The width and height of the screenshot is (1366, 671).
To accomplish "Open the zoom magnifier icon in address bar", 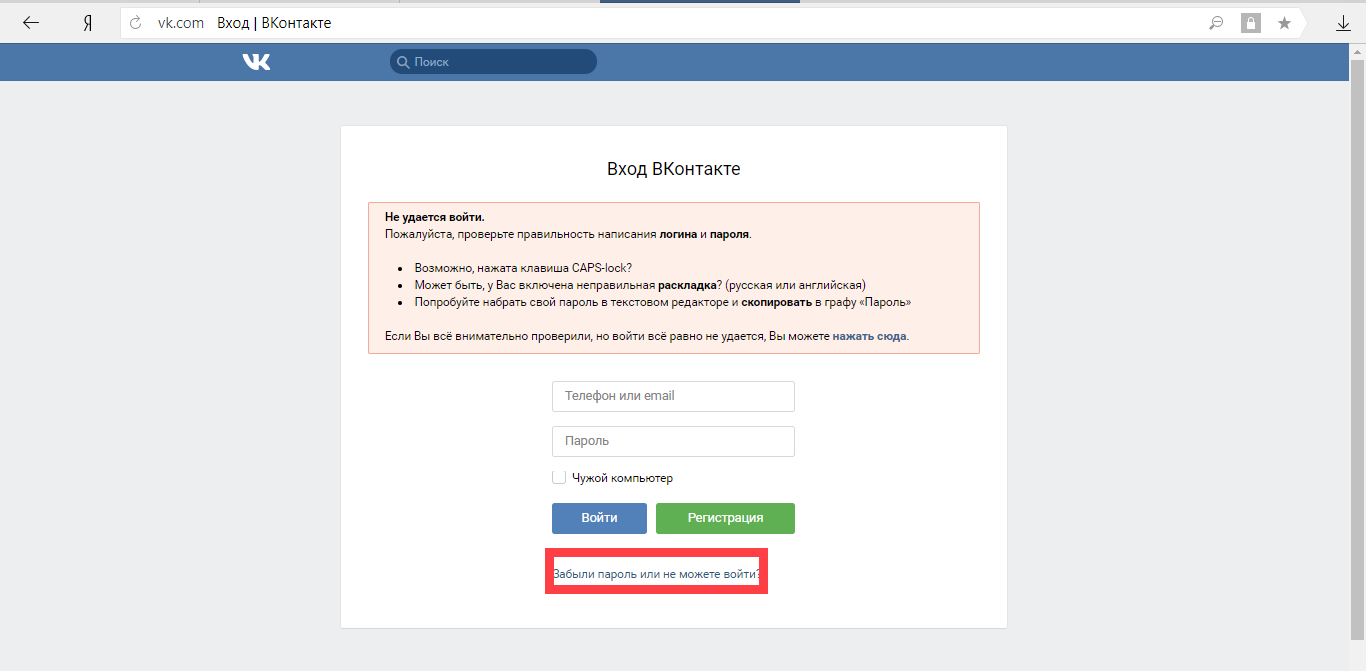I will (1217, 23).
